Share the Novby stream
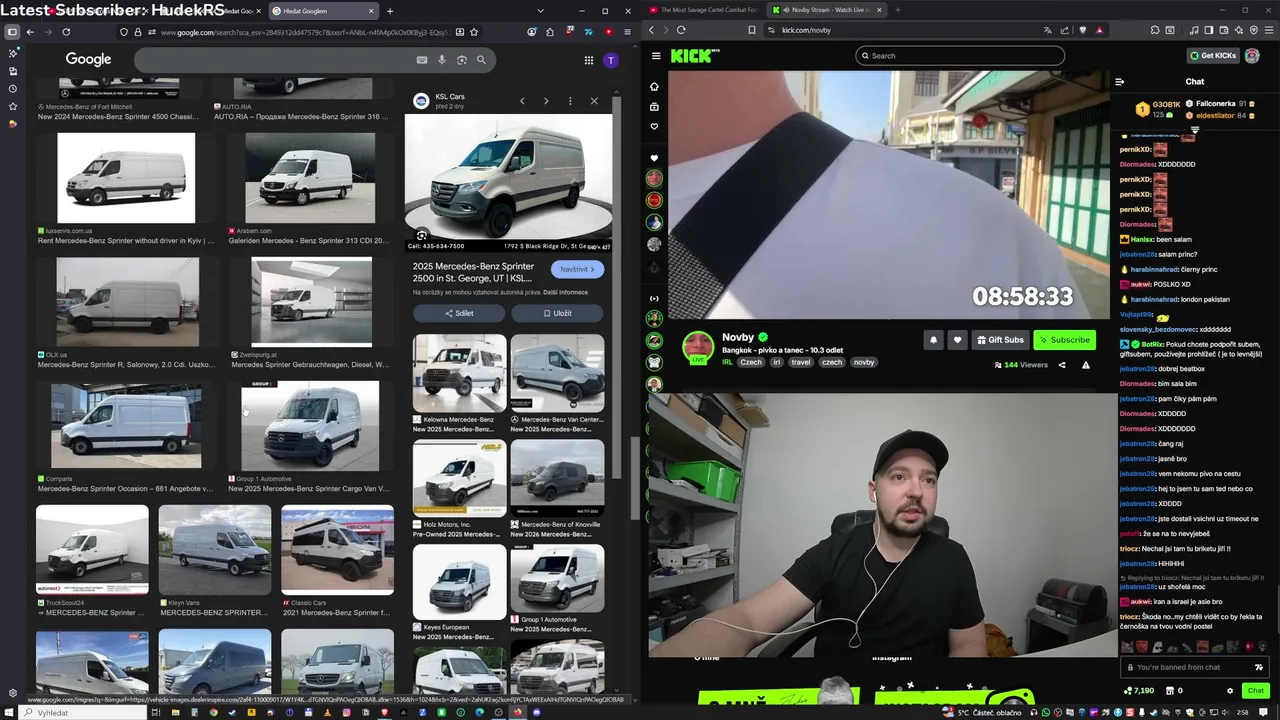The height and width of the screenshot is (720, 1280). (x=1062, y=365)
